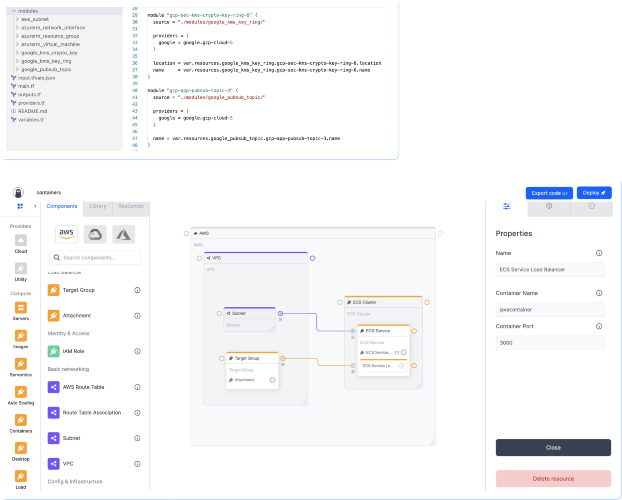Open the info tab in properties panel

click(x=591, y=206)
